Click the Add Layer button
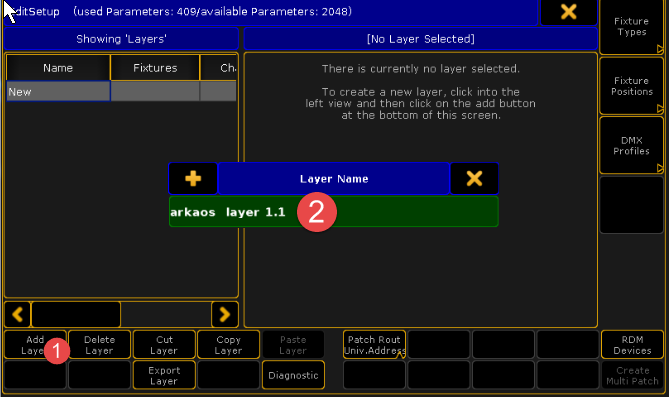669x397 pixels. 35,345
